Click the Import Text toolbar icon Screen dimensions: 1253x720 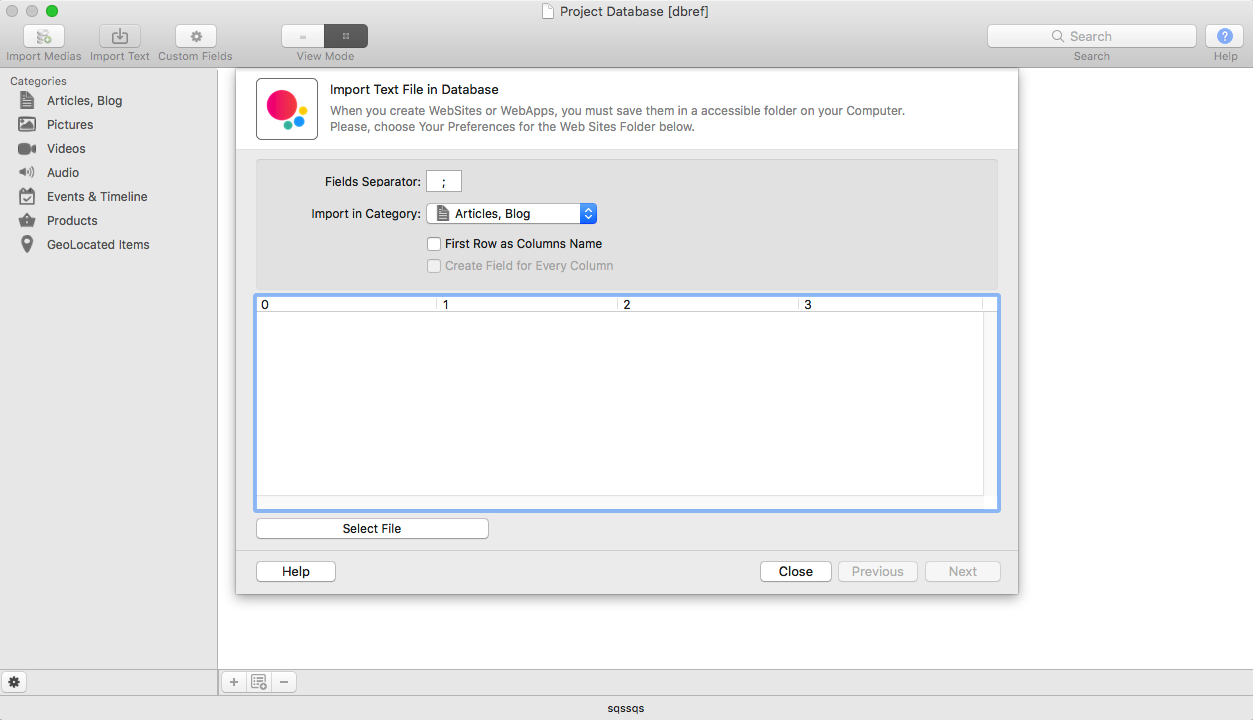point(120,37)
